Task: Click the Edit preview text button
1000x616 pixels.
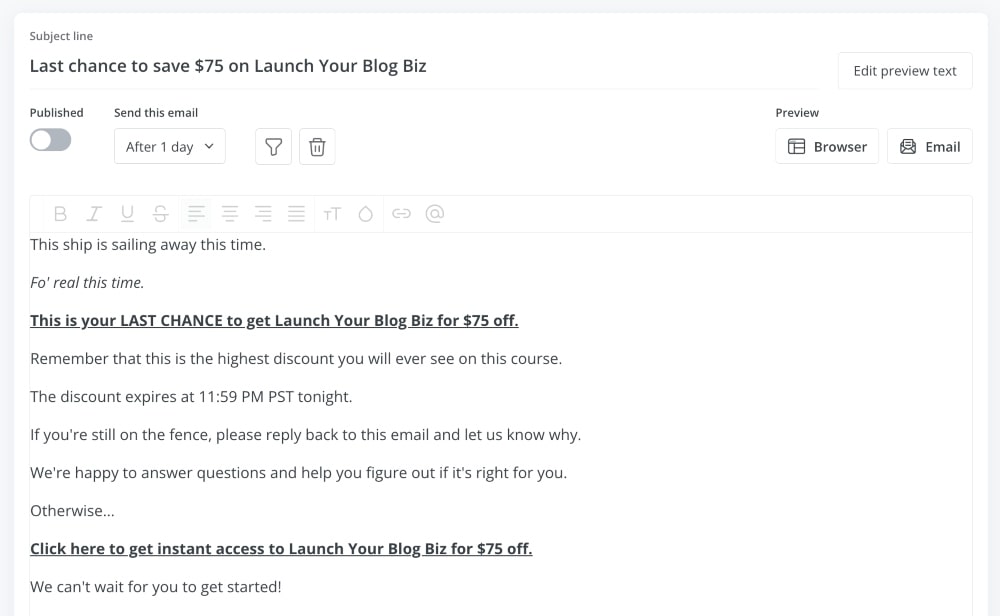Action: [905, 70]
